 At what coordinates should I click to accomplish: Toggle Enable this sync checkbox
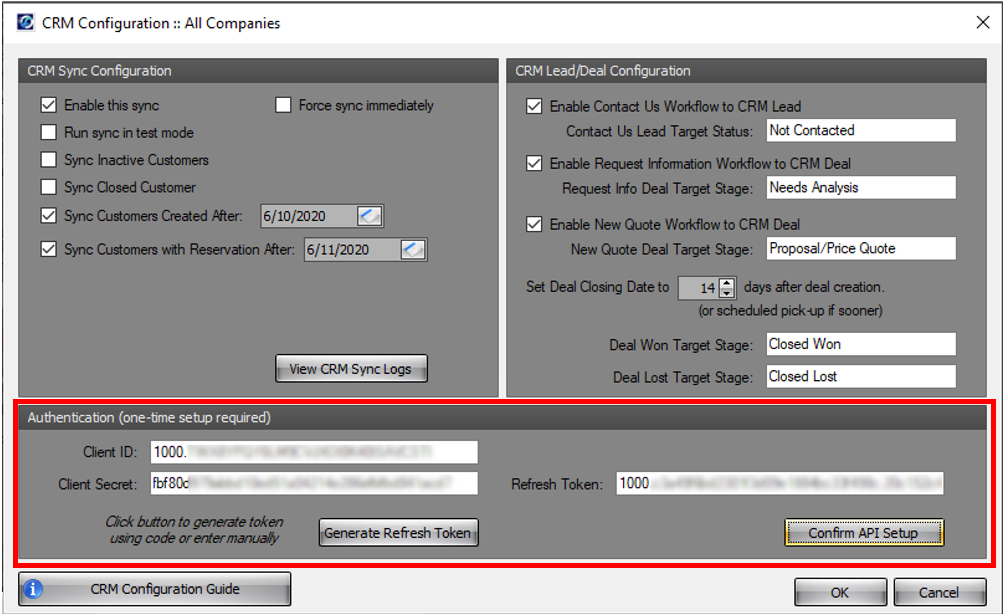tap(49, 105)
